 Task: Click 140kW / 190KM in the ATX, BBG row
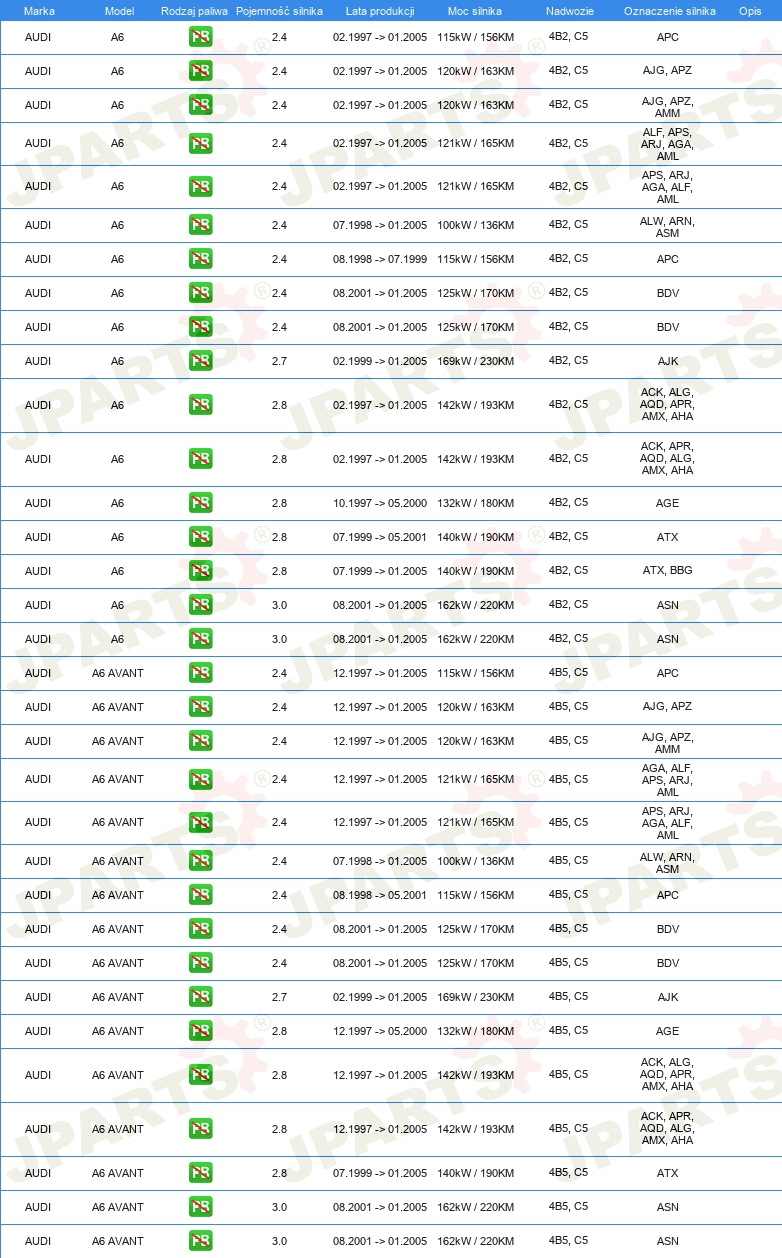pos(475,571)
